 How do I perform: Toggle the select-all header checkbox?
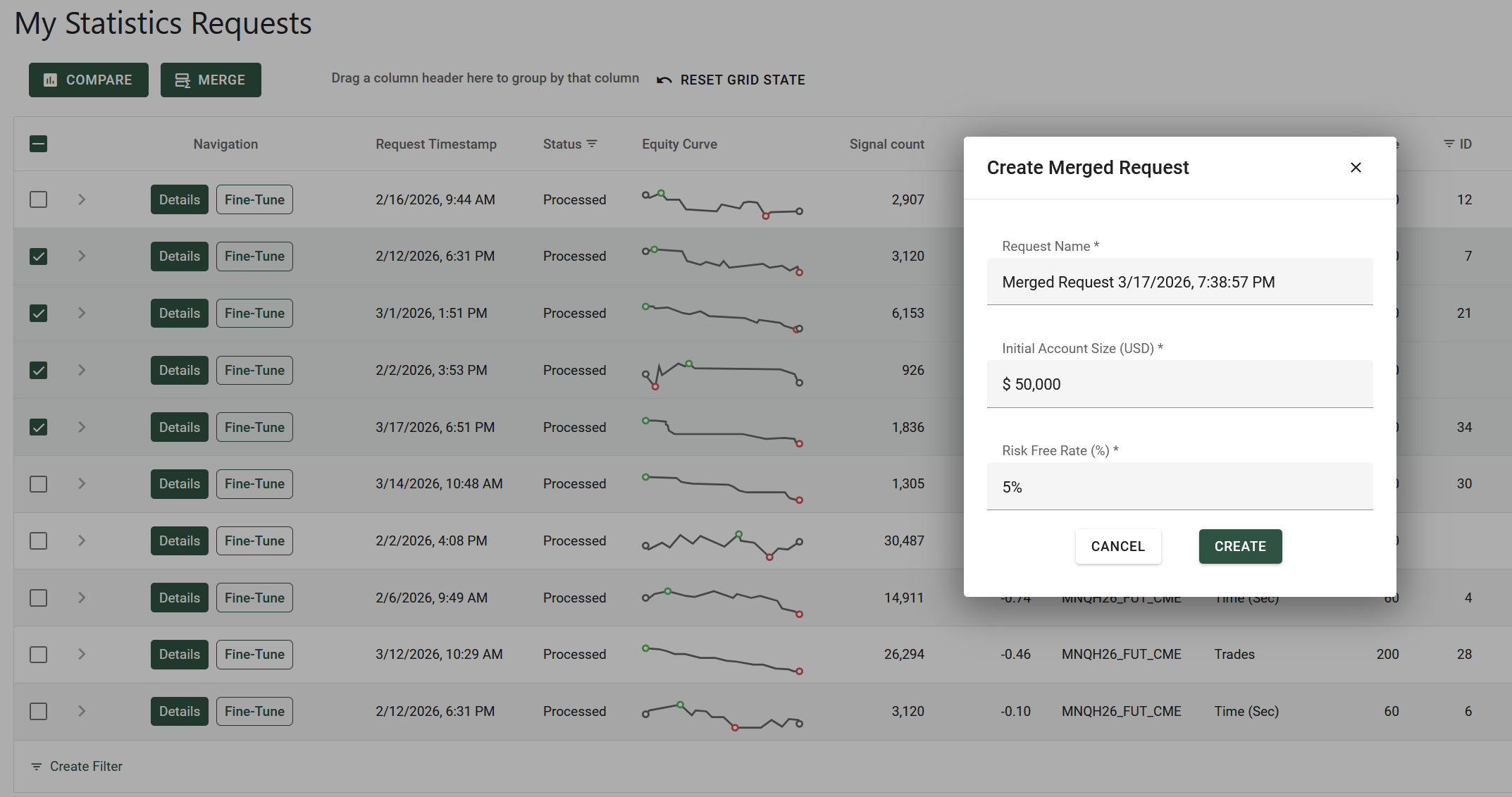click(x=39, y=144)
